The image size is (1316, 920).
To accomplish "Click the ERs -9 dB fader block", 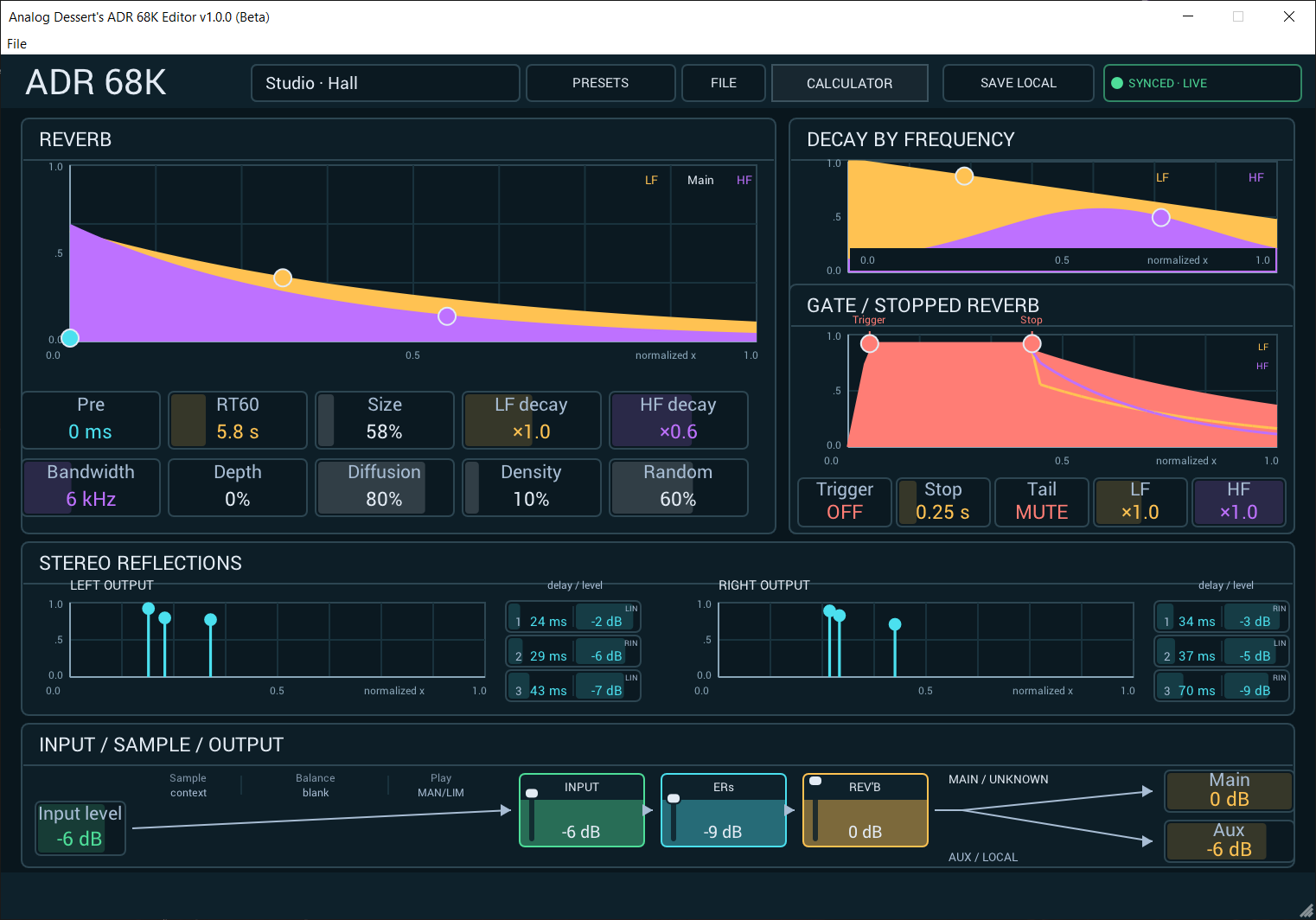I will [724, 810].
